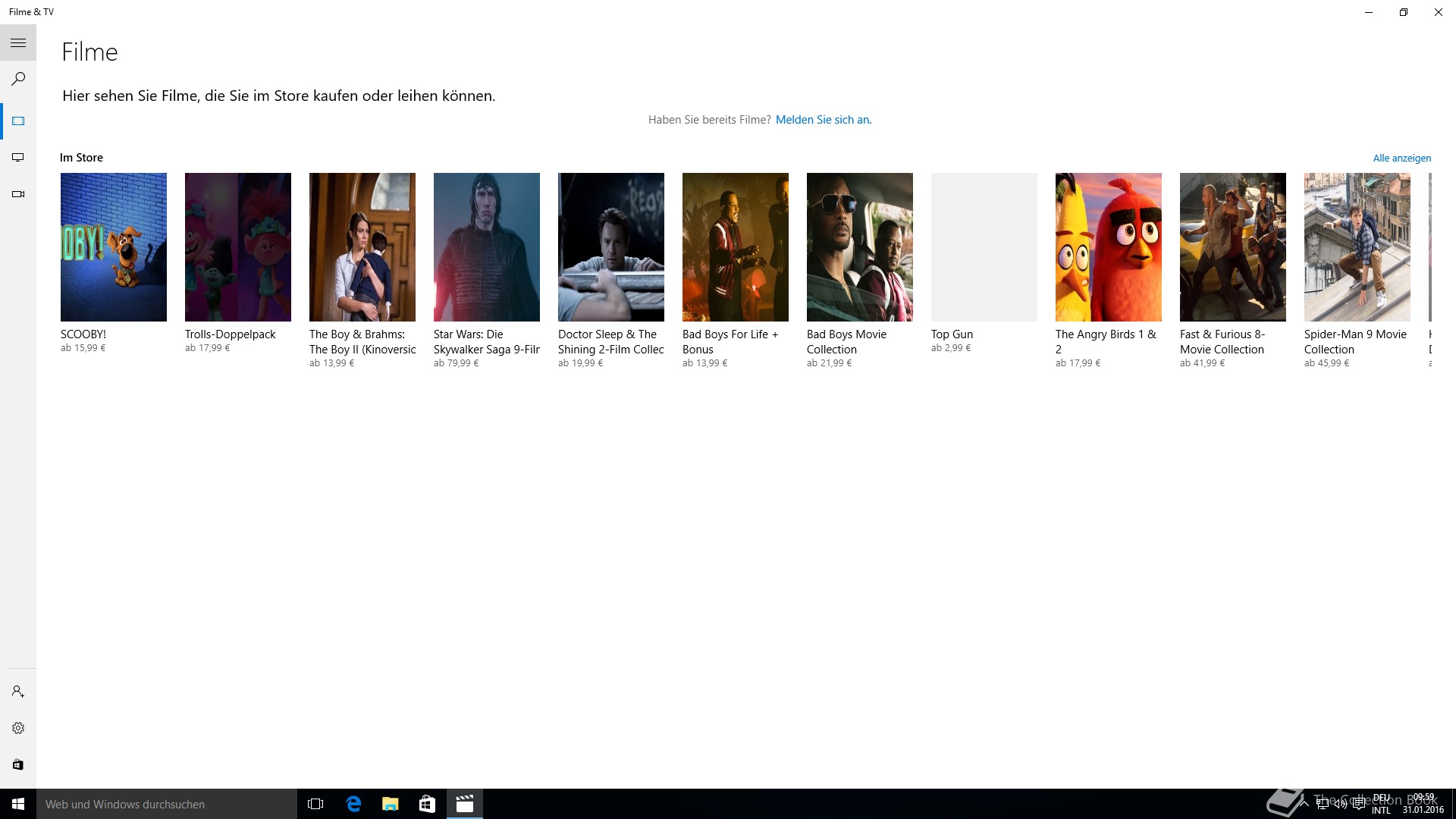Launch Microsoft Edge from taskbar
The image size is (1456, 819).
[353, 804]
